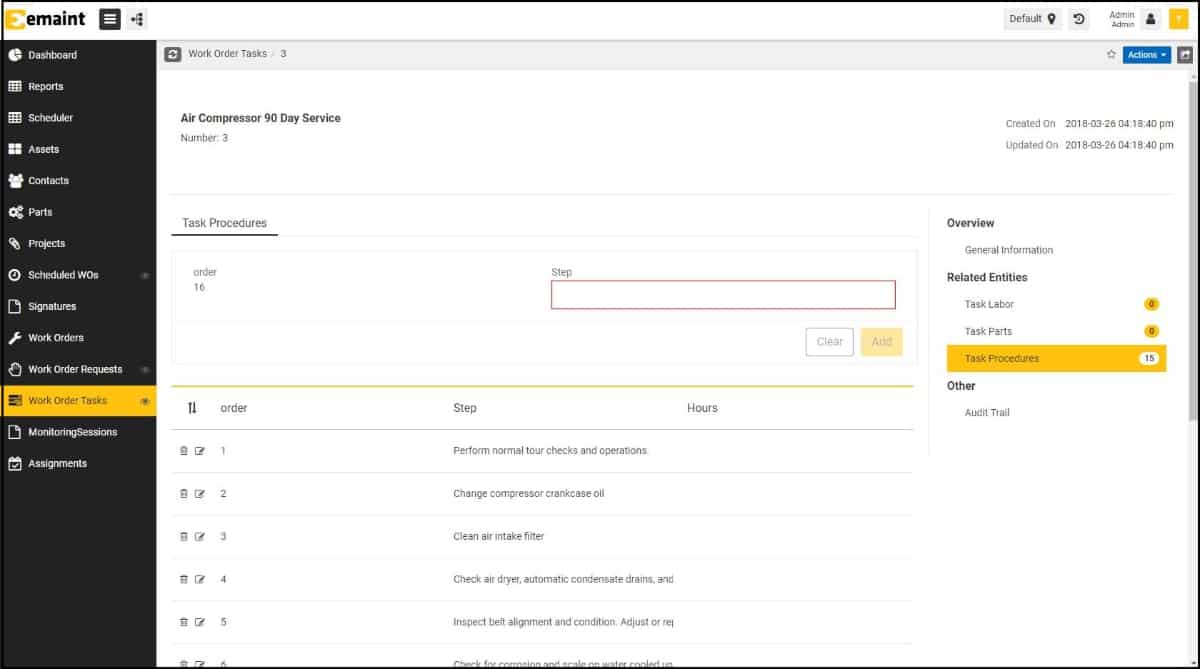Expand Scheduled WOs in the sidebar
The width and height of the screenshot is (1200, 669).
tap(143, 275)
